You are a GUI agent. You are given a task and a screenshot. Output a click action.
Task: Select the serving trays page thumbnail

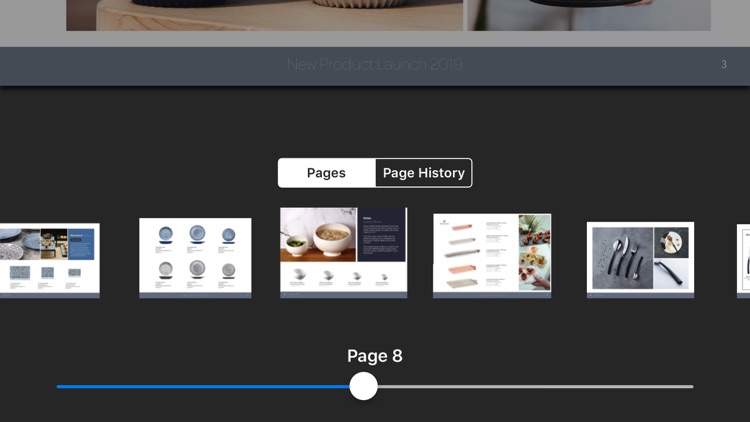click(x=492, y=256)
